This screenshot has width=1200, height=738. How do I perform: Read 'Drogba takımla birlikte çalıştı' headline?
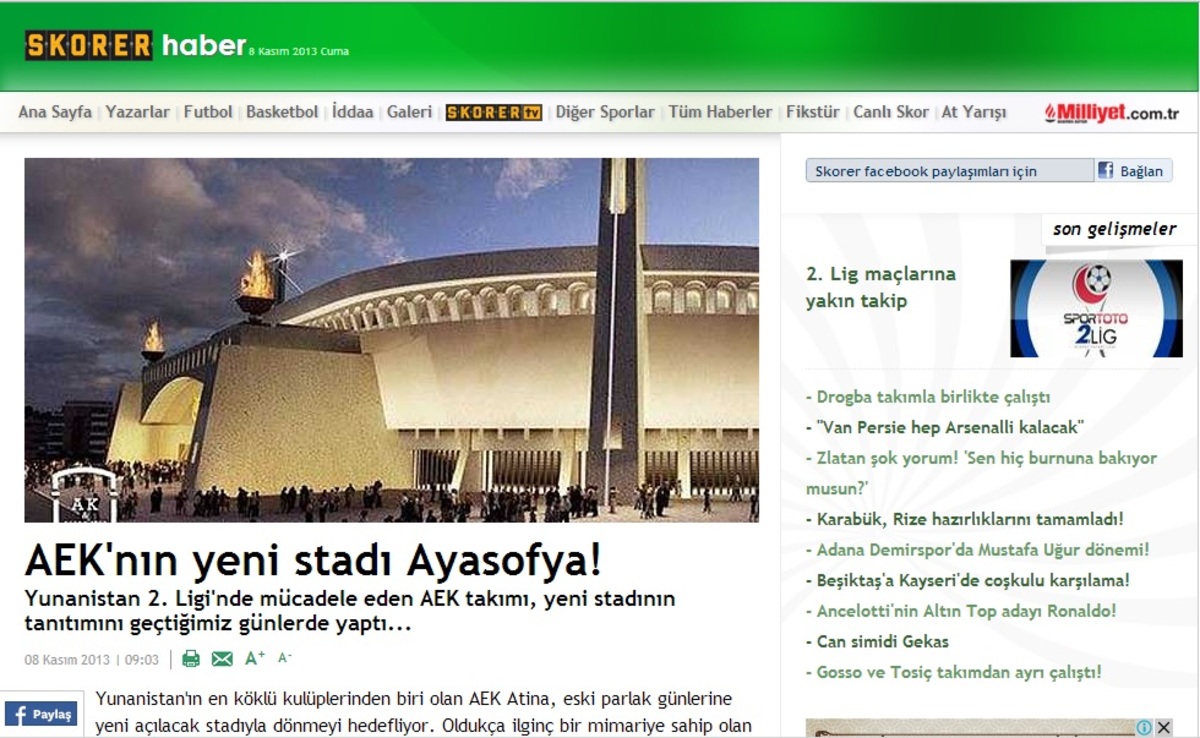click(932, 397)
